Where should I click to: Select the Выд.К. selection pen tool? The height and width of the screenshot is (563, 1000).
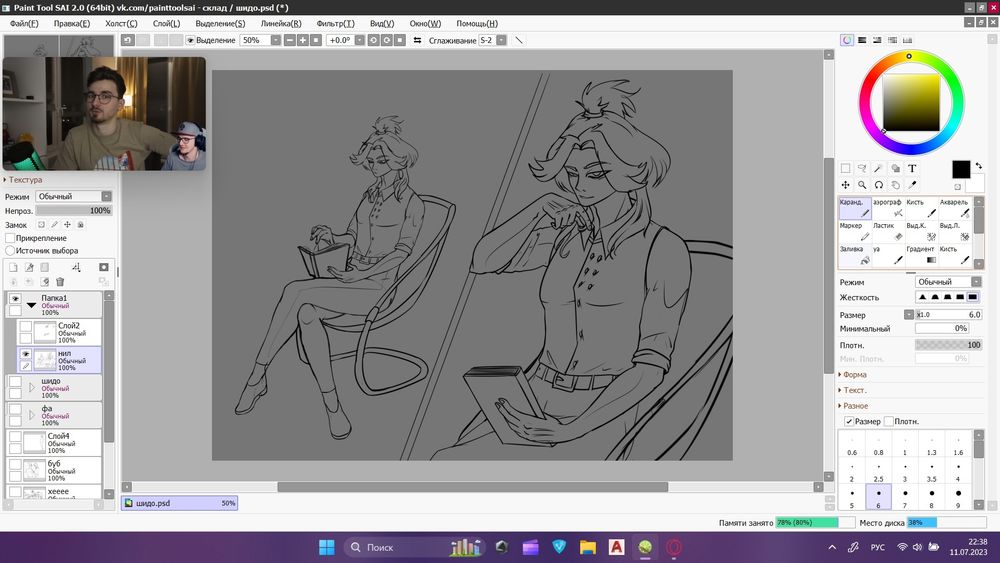921,231
